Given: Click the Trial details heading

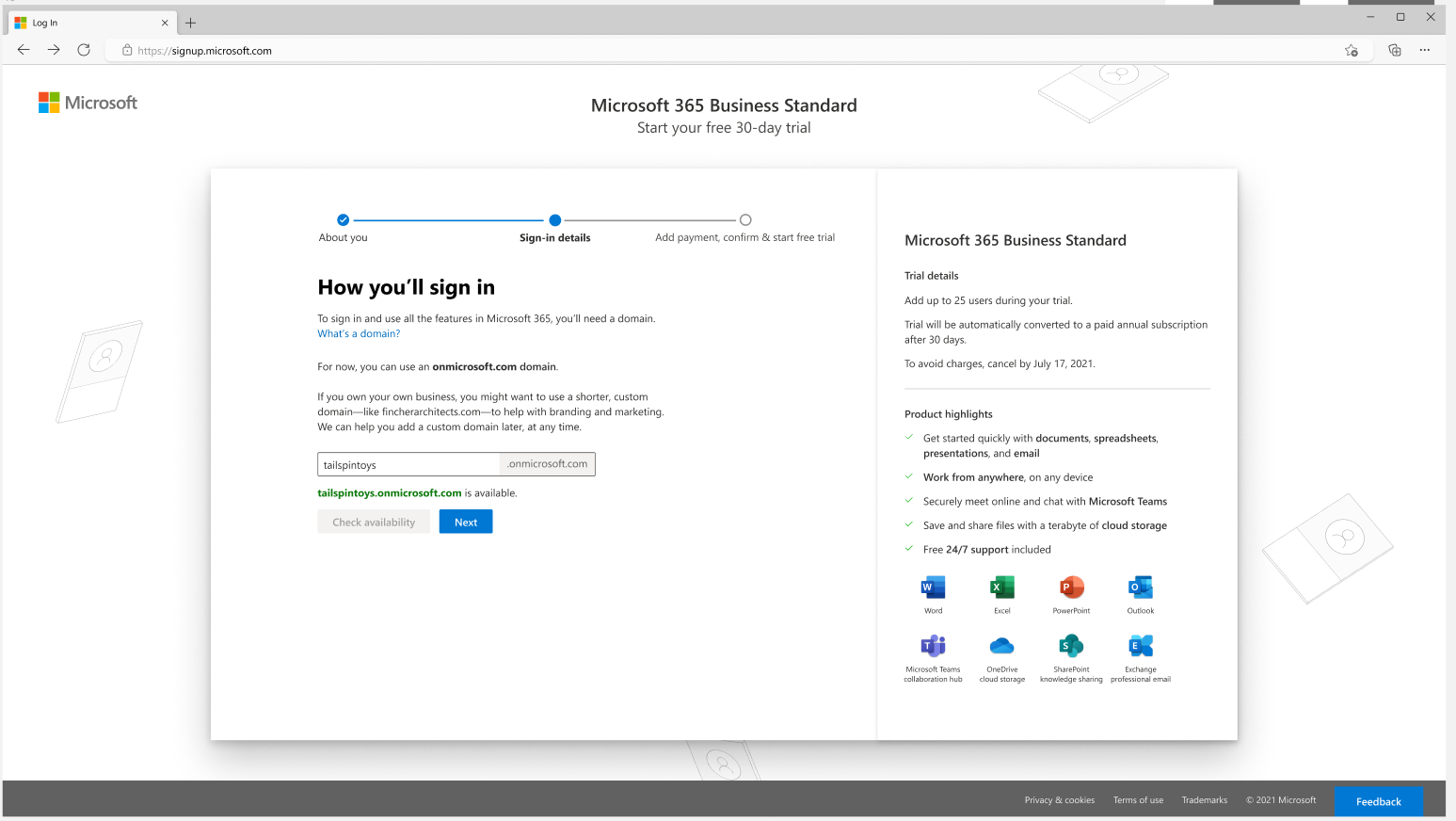Looking at the screenshot, I should click(x=931, y=276).
